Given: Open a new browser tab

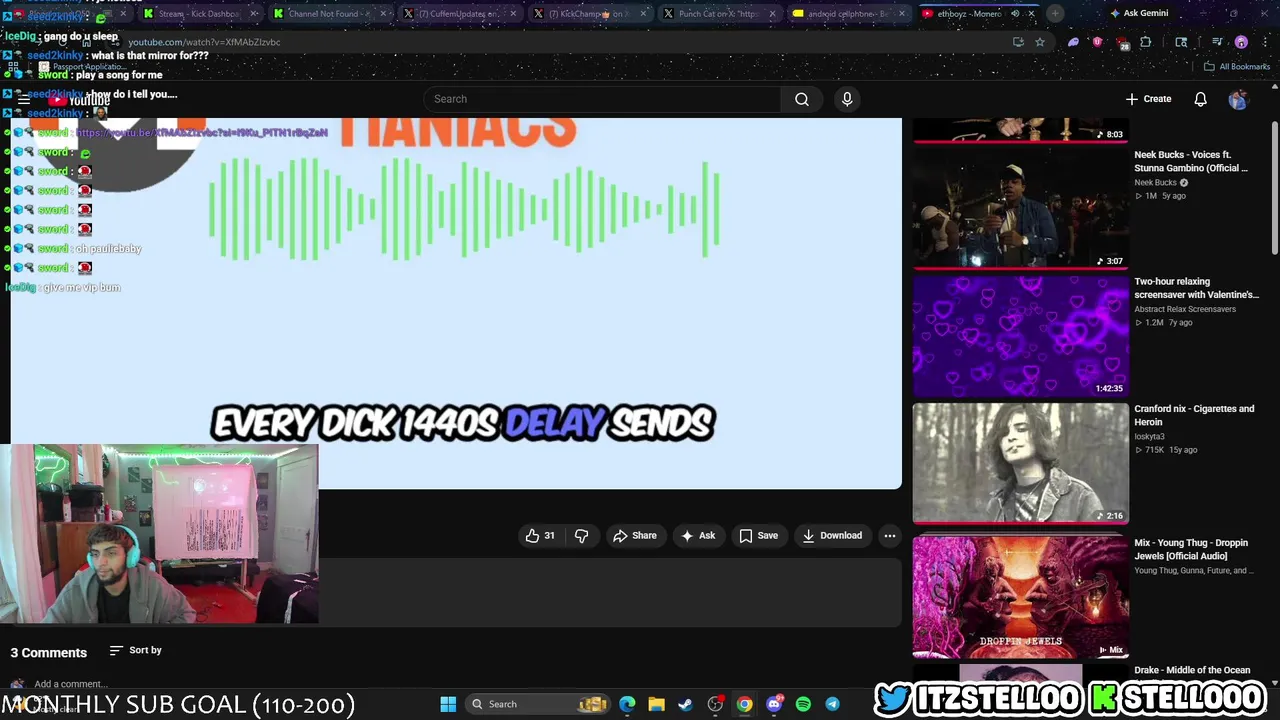Looking at the screenshot, I should coord(1055,14).
